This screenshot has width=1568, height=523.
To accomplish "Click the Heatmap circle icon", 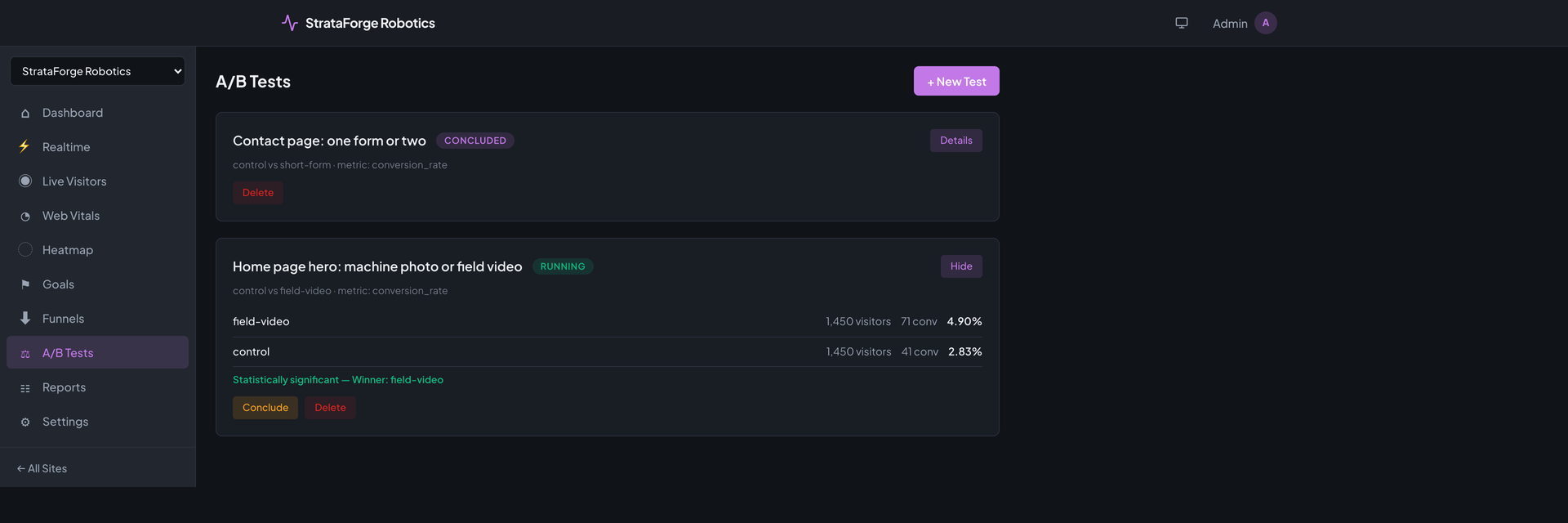I will [x=25, y=250].
